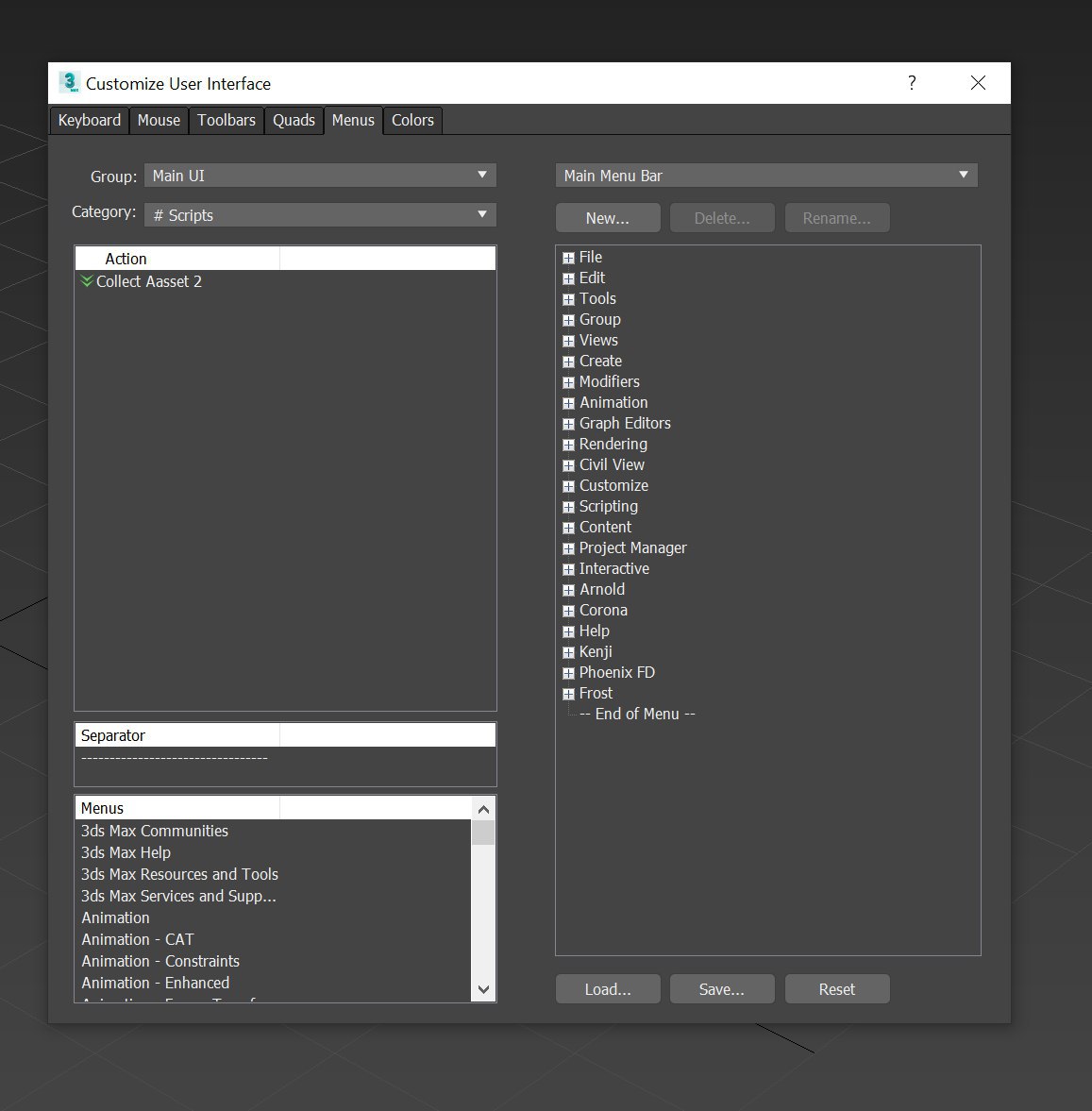Select Animation - Constraints entry
Image resolution: width=1092 pixels, height=1111 pixels.
pos(160,962)
